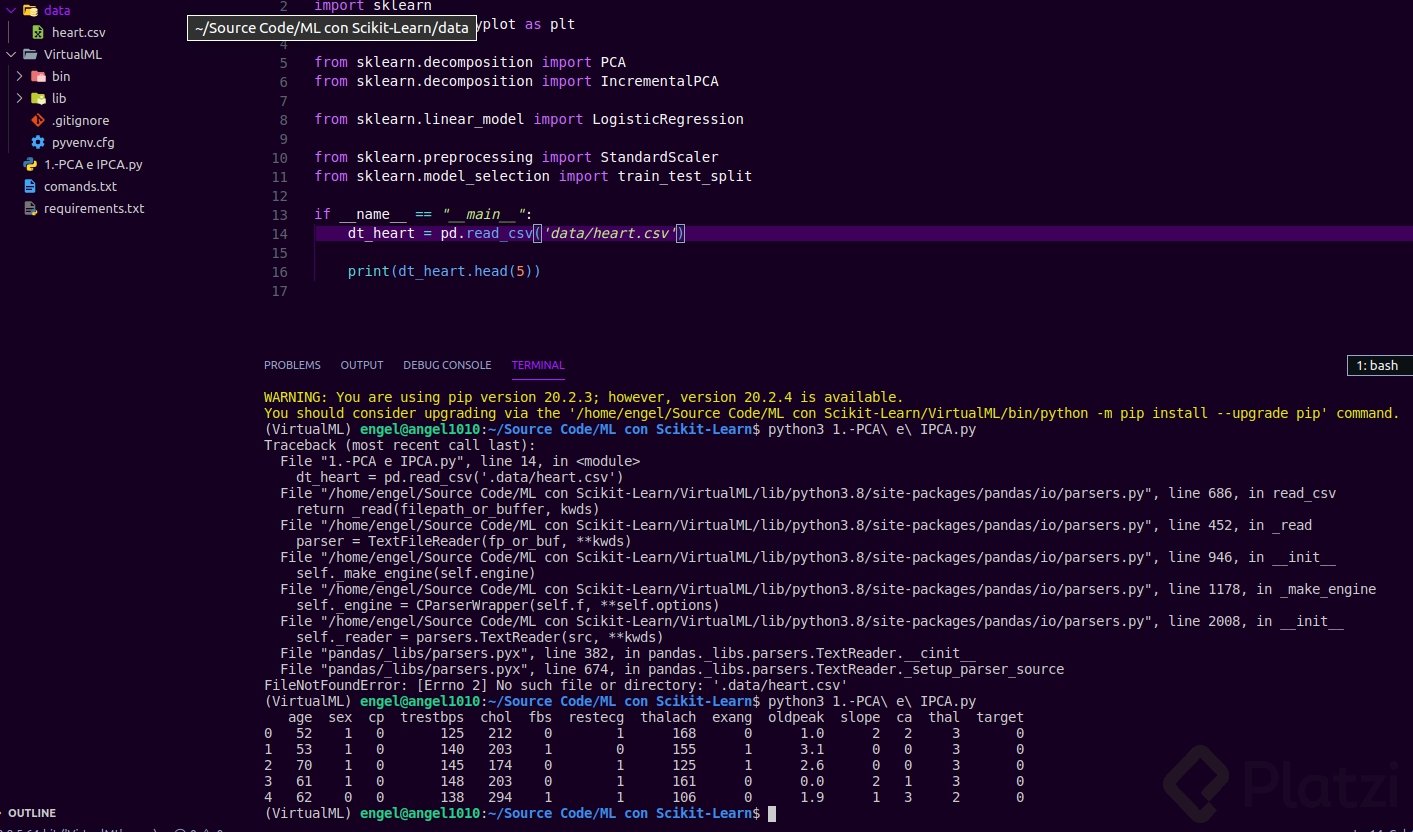Click the FileNotFoundError line in terminal
The image size is (1413, 832).
click(x=556, y=685)
